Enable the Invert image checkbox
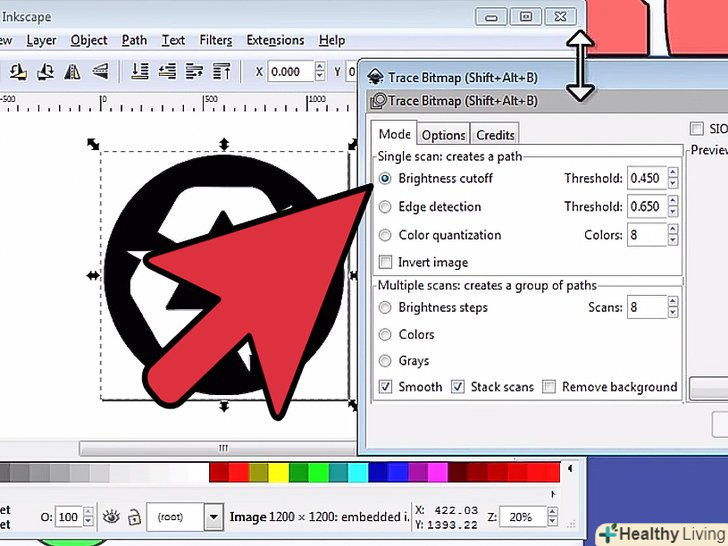This screenshot has width=728, height=546. pos(385,262)
